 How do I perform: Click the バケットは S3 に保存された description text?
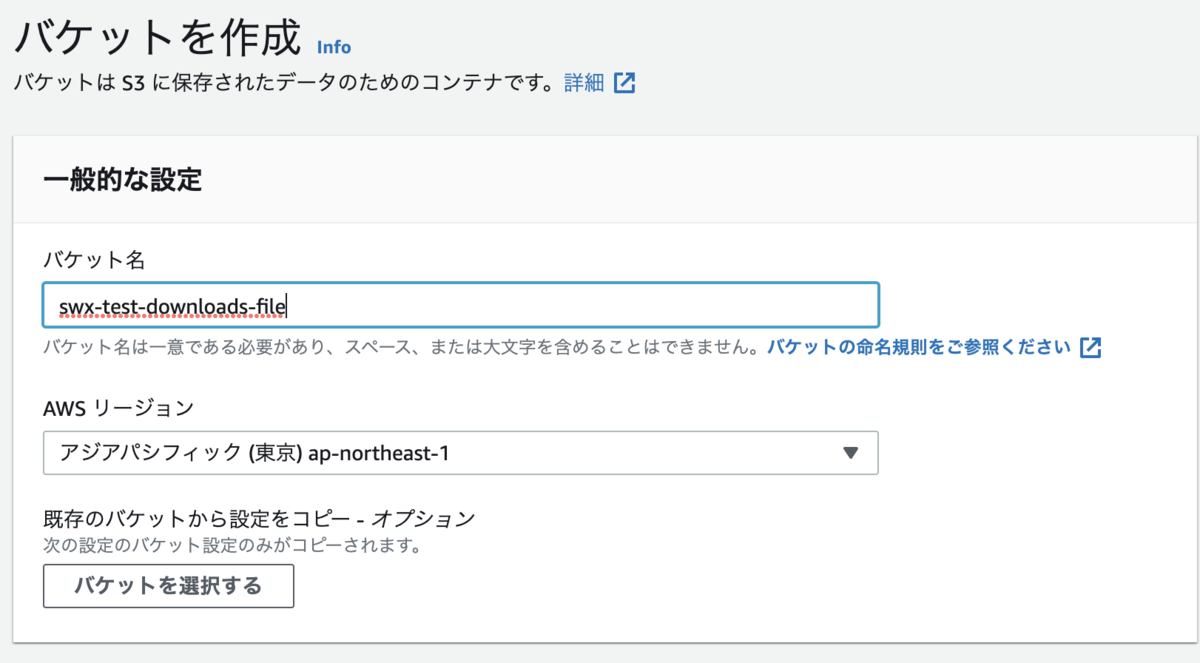[x=284, y=83]
